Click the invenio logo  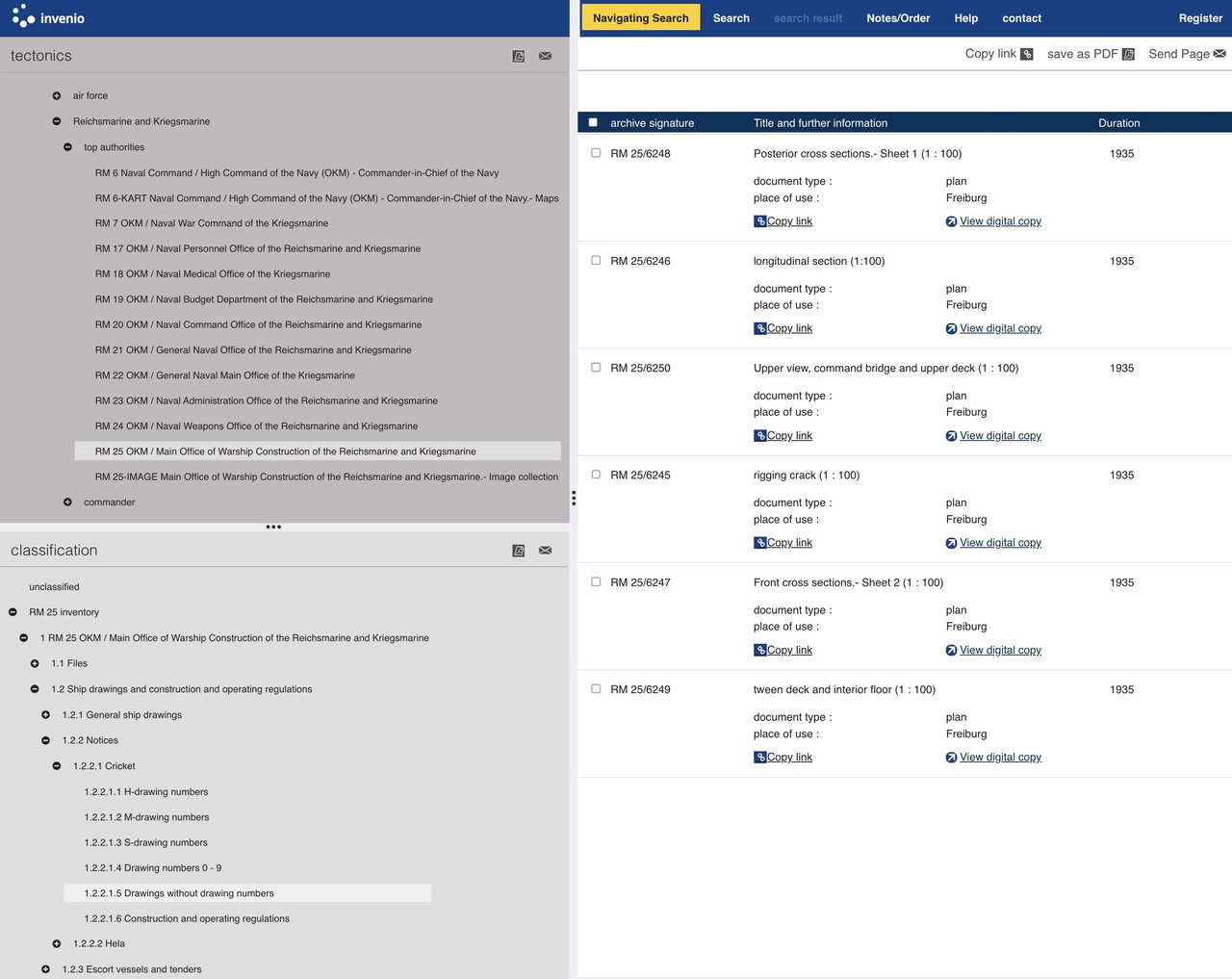click(x=48, y=17)
